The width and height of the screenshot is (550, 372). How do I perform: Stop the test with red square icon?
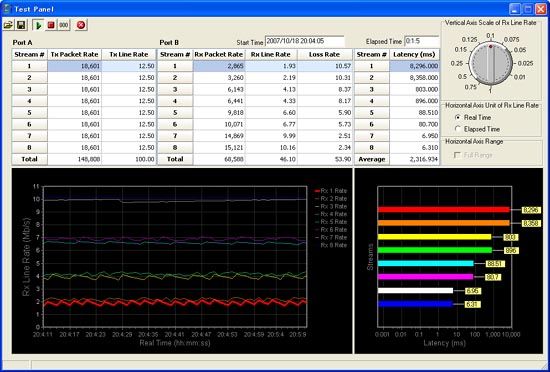coord(51,25)
